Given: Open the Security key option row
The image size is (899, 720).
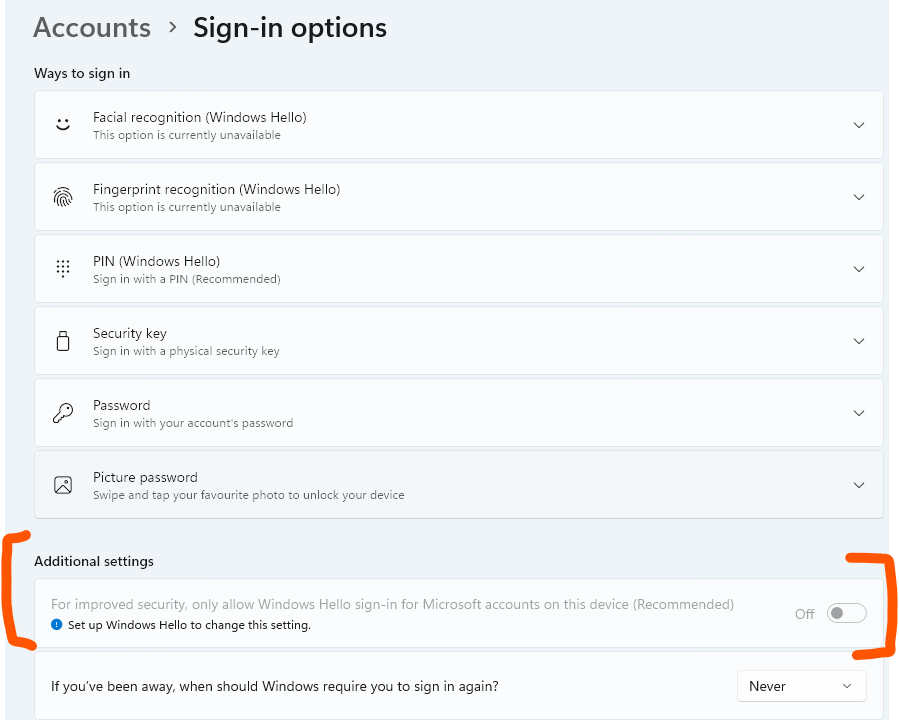Looking at the screenshot, I should coord(459,341).
